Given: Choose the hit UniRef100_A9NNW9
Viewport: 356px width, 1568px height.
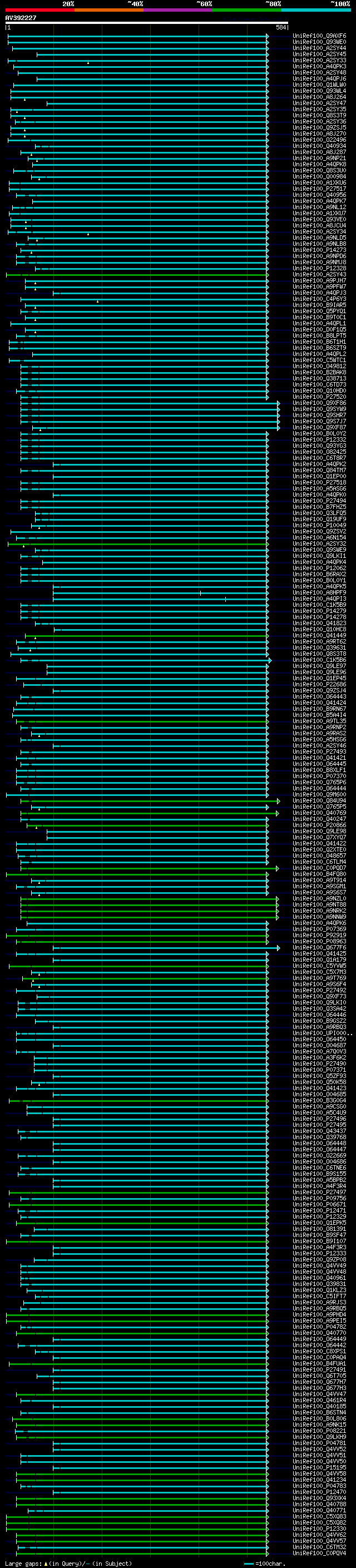Looking at the screenshot, I should 319,917.
